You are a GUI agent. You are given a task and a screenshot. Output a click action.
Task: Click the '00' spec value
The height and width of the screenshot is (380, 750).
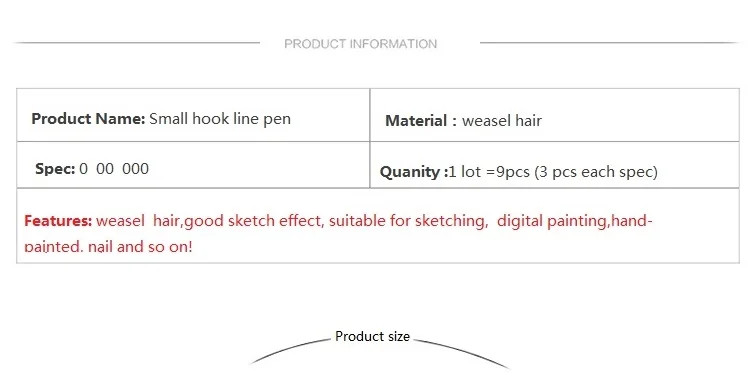tap(105, 169)
